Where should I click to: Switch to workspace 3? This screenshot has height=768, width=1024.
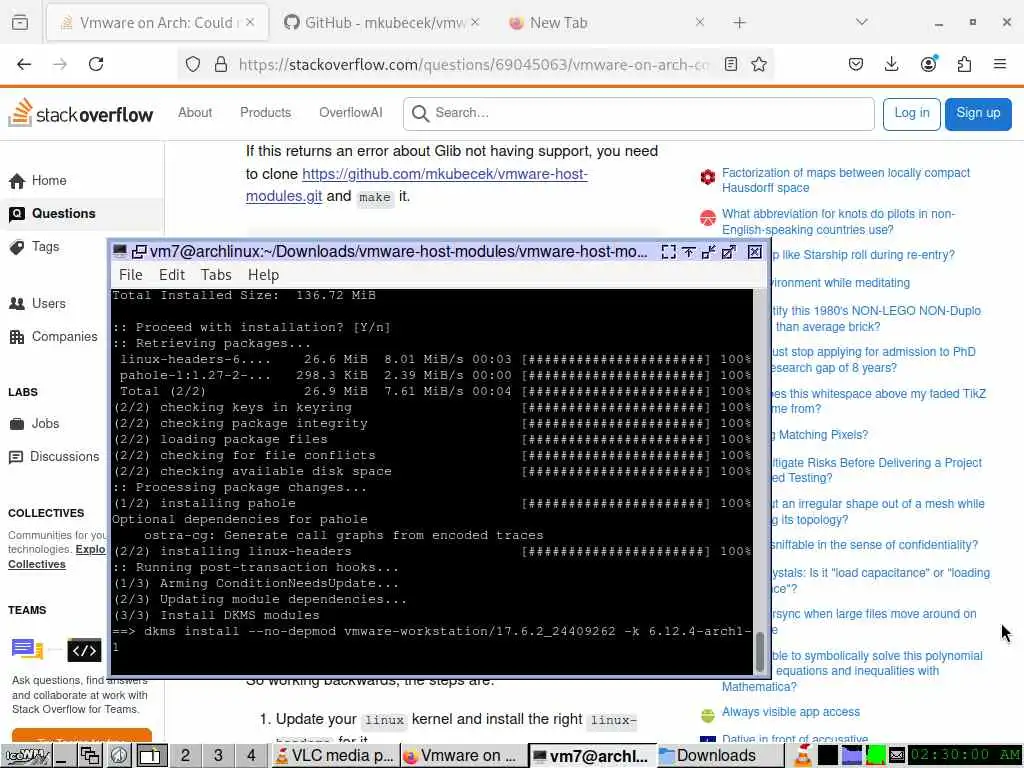click(218, 756)
